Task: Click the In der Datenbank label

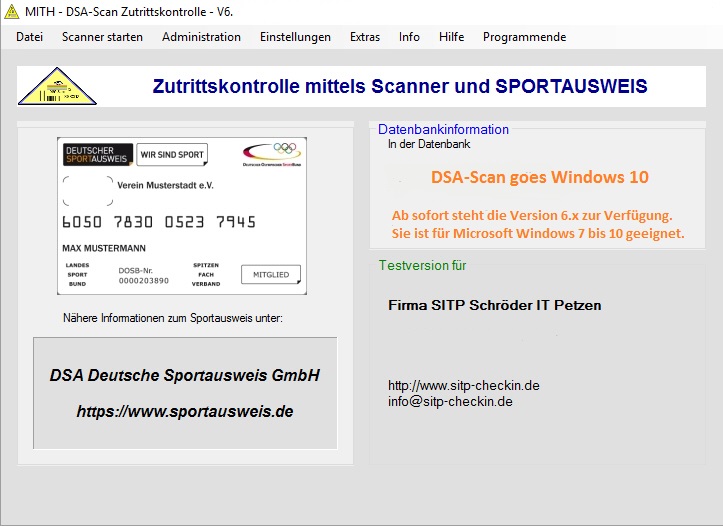Action: (429, 144)
